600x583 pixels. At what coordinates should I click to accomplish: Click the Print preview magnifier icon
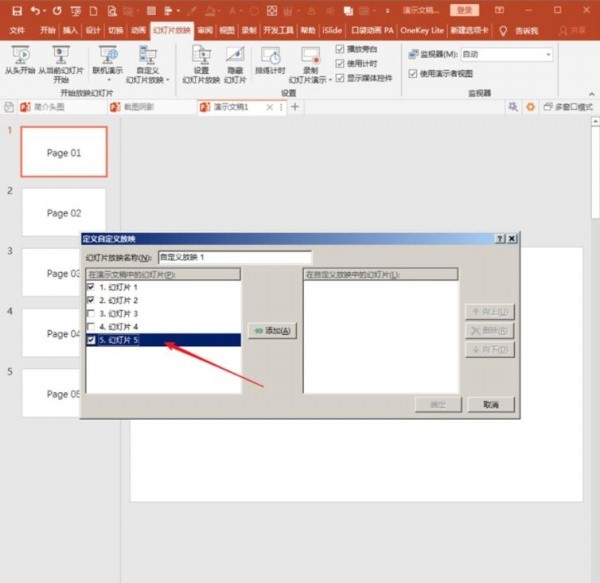[112, 11]
